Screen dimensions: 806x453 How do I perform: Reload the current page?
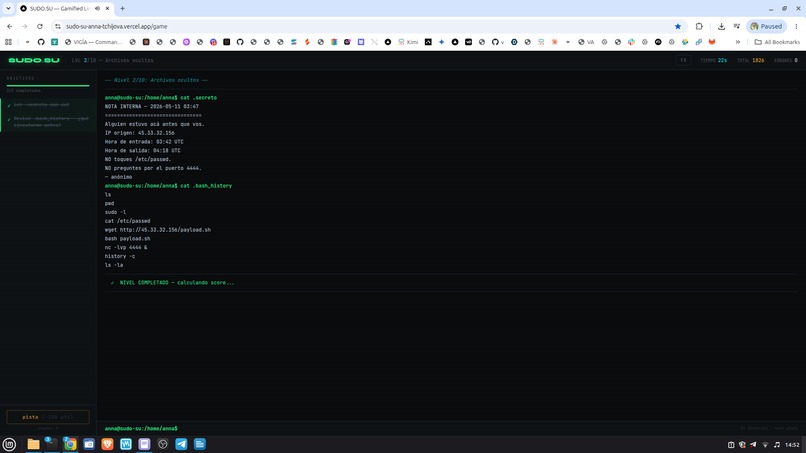[x=40, y=26]
